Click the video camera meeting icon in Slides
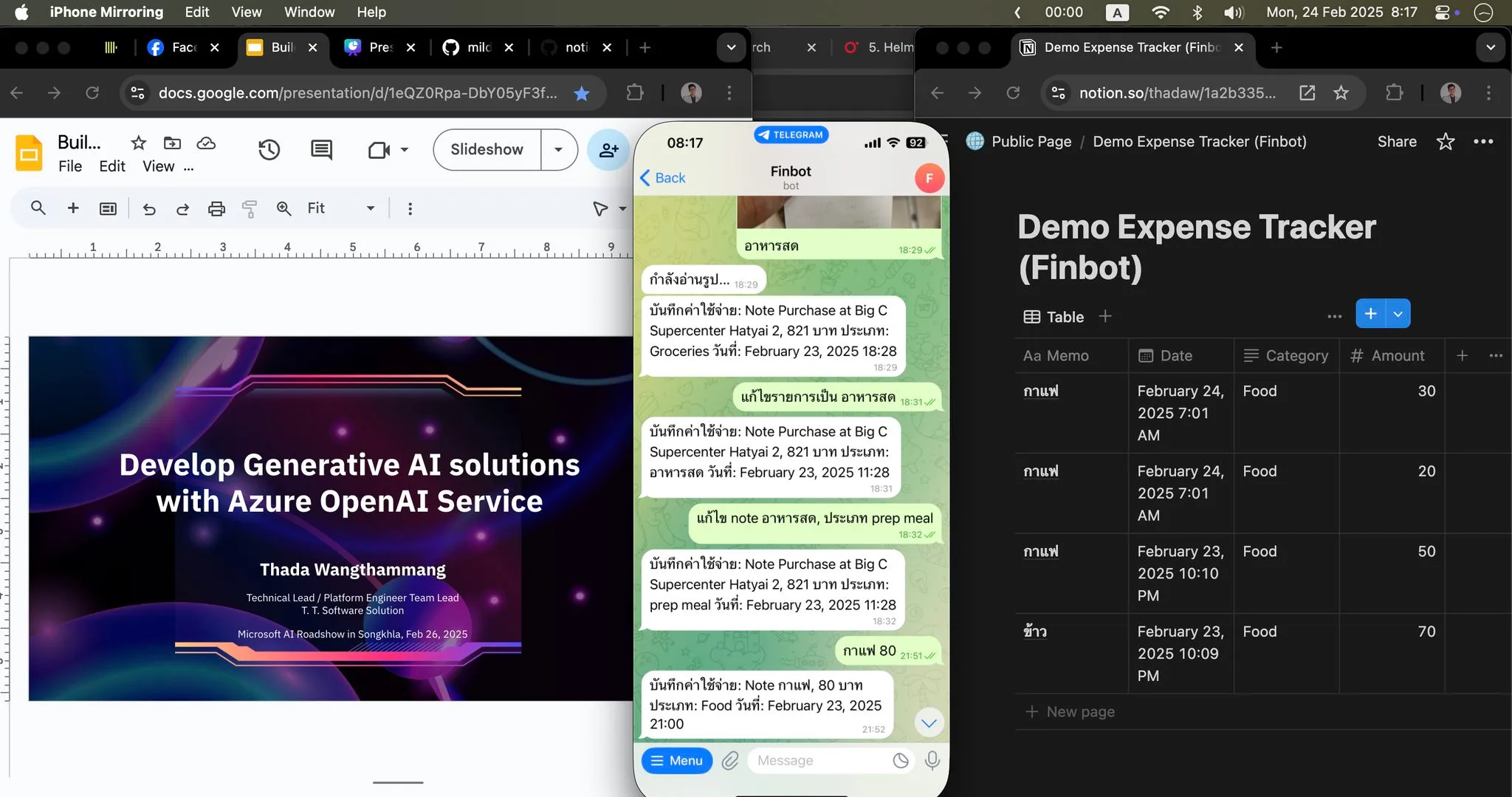Viewport: 1512px width, 797px height. (x=379, y=150)
